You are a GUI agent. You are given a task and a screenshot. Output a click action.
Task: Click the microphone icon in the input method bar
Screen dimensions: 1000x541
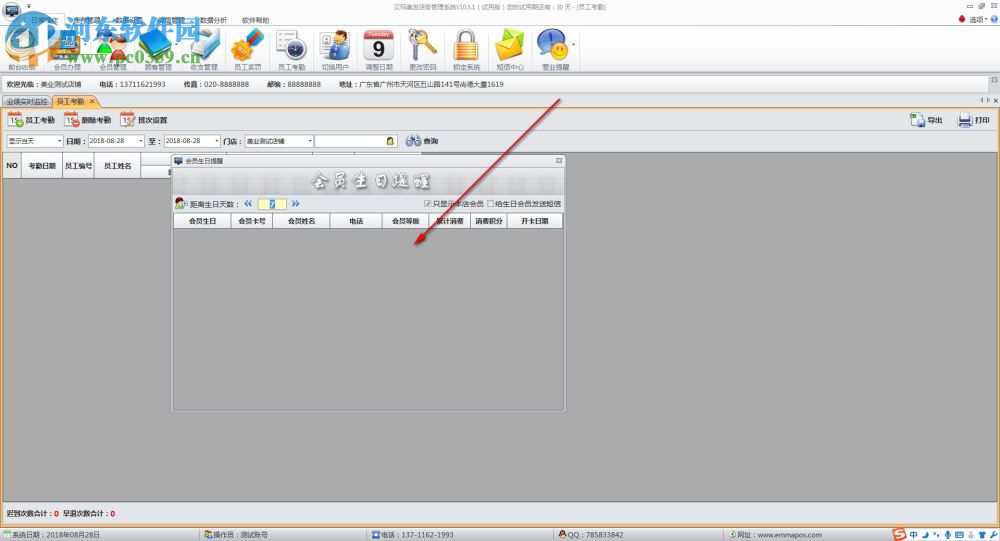click(x=948, y=535)
